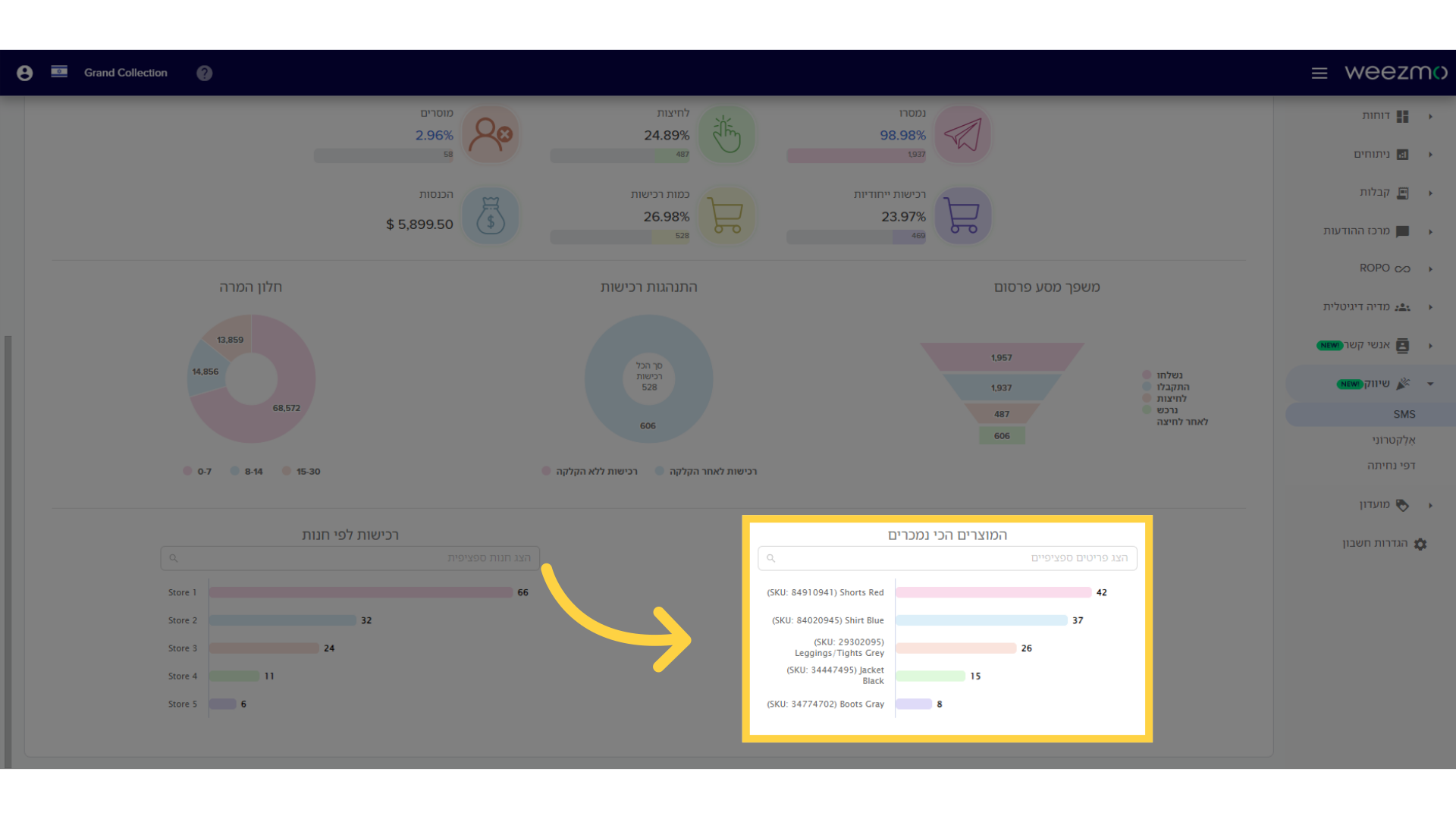
Task: Click the money bag revenue icon
Action: [x=491, y=216]
